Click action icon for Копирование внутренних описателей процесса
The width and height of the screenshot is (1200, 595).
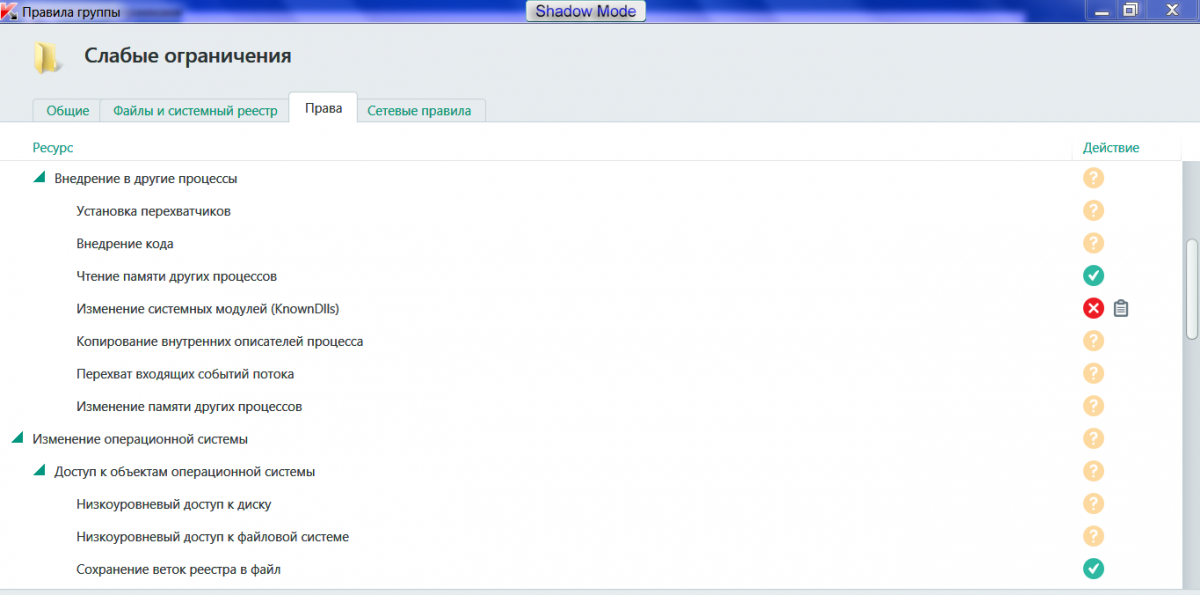(1093, 341)
